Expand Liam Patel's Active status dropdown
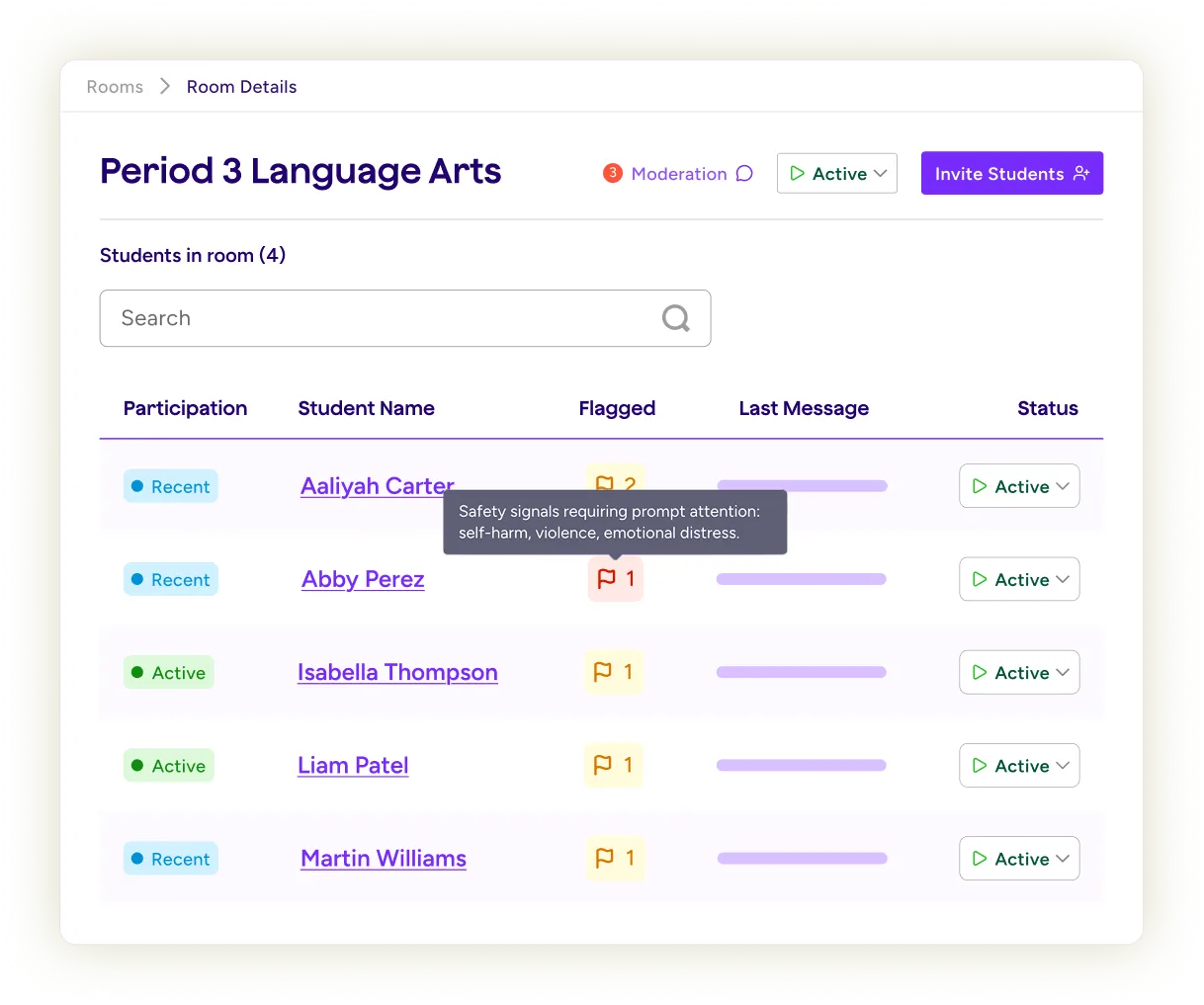Image resolution: width=1204 pixels, height=1005 pixels. [x=1019, y=765]
